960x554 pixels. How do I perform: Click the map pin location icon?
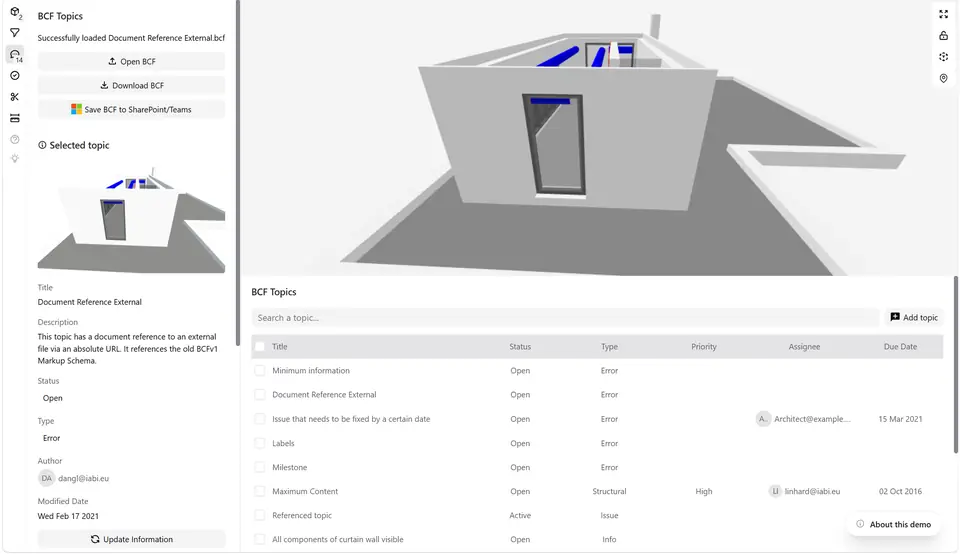click(943, 78)
